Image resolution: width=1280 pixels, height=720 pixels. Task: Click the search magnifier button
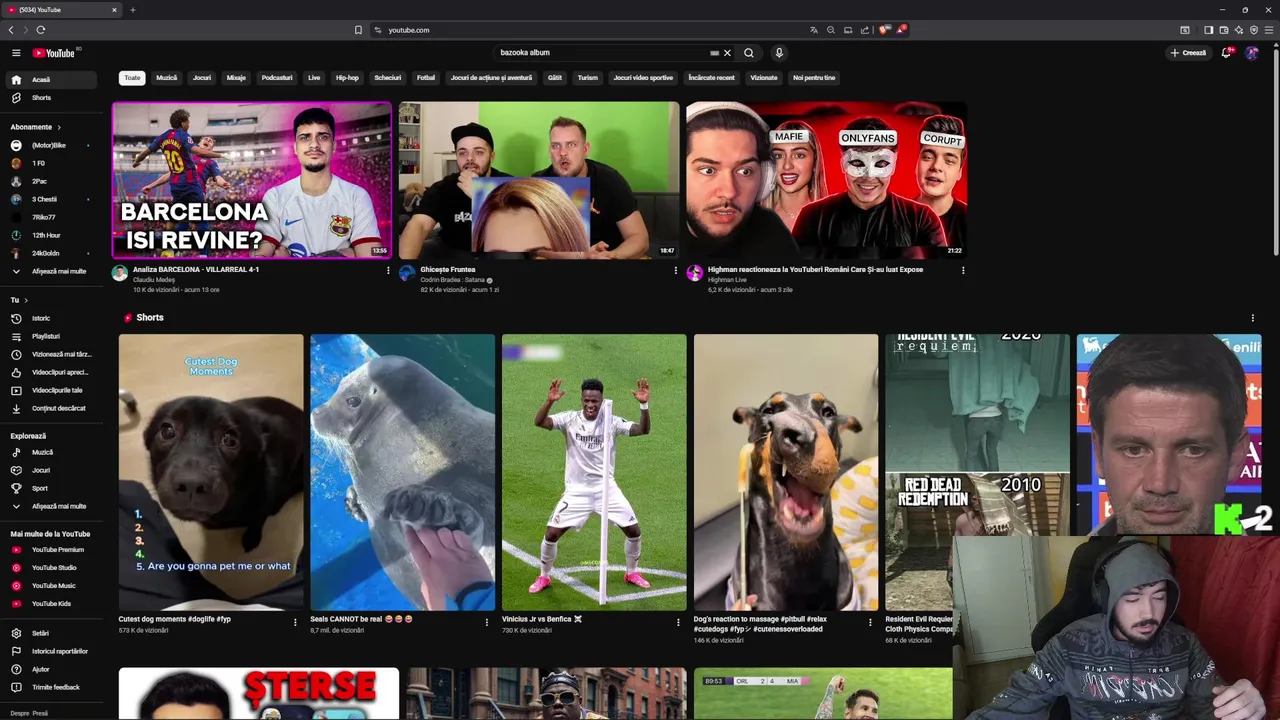click(749, 53)
